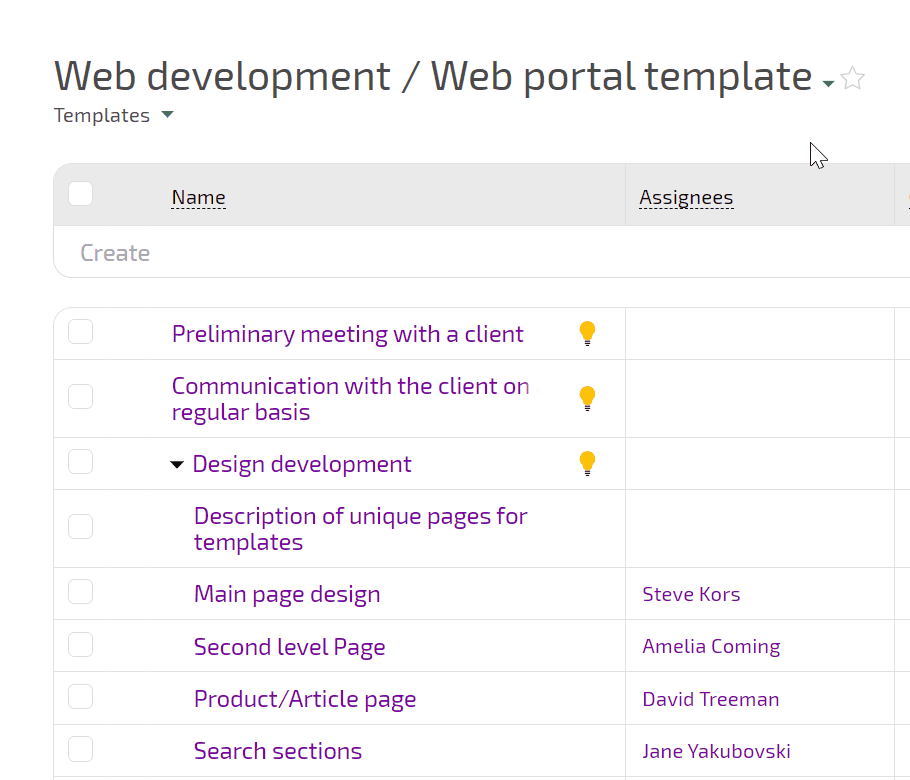This screenshot has width=910, height=780.
Task: Tick the Search sections row checkbox
Action: (81, 749)
